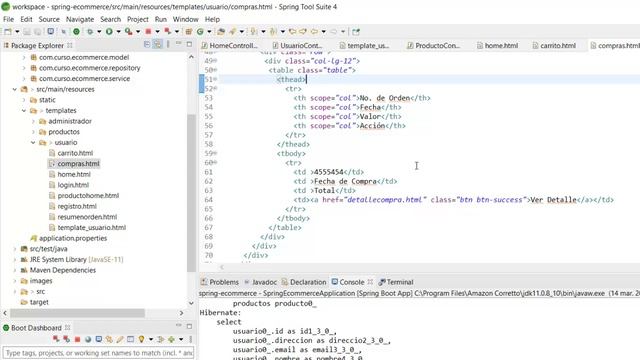Collapse the src/main/resources folder
This screenshot has height=360, width=640.
click(15, 89)
